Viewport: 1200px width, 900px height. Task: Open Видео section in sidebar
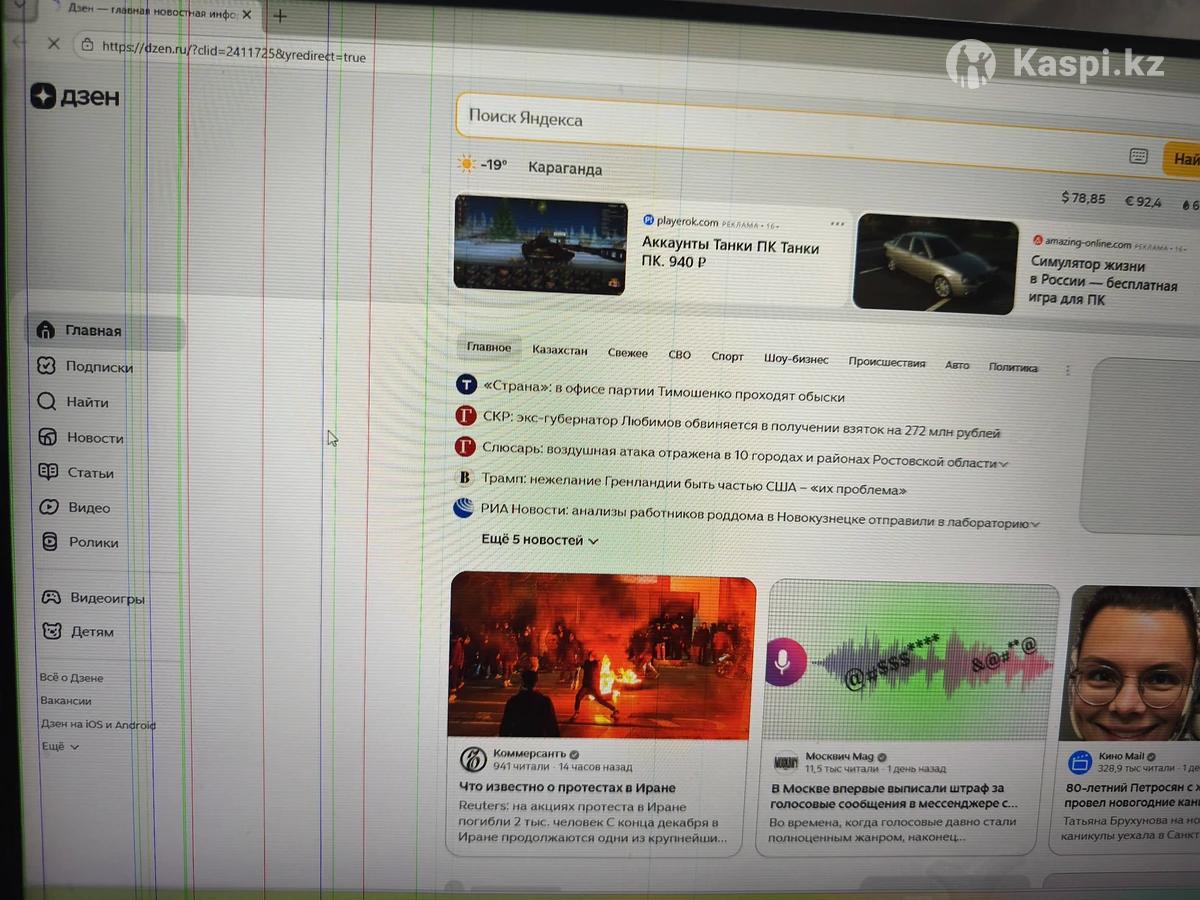point(88,508)
